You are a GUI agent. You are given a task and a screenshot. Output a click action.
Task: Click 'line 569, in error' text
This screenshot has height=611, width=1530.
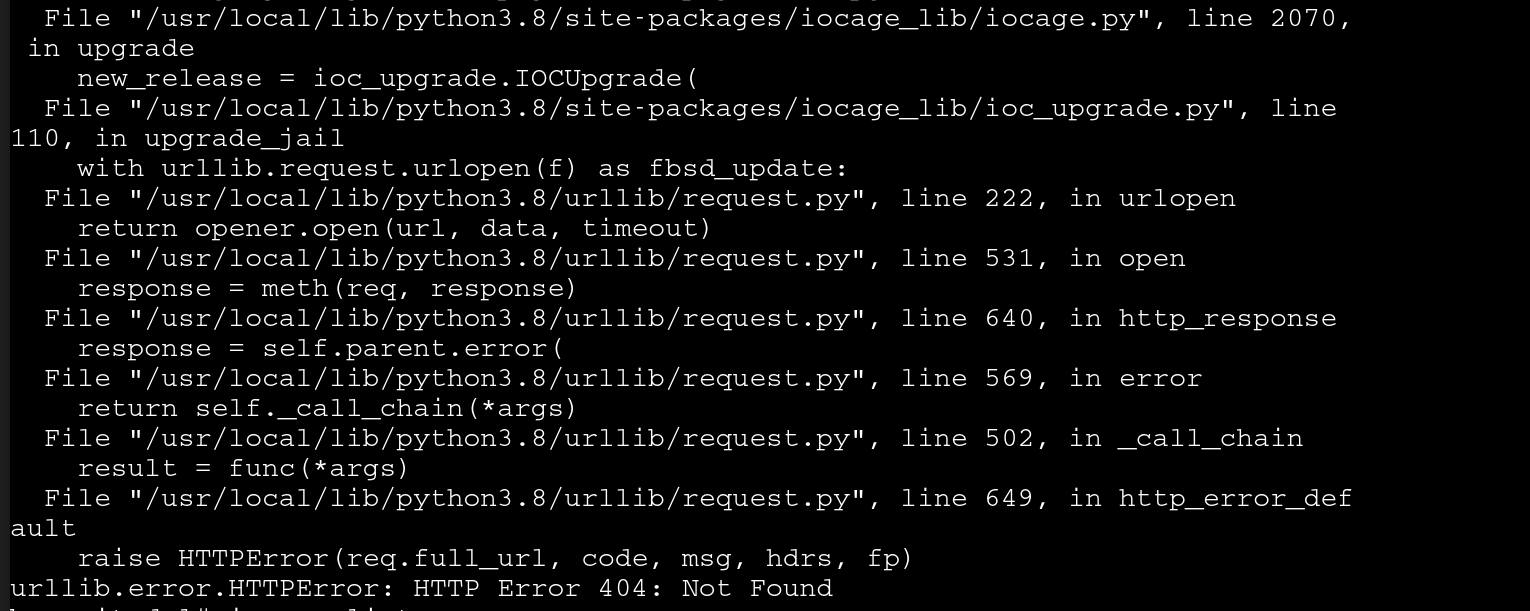1051,379
